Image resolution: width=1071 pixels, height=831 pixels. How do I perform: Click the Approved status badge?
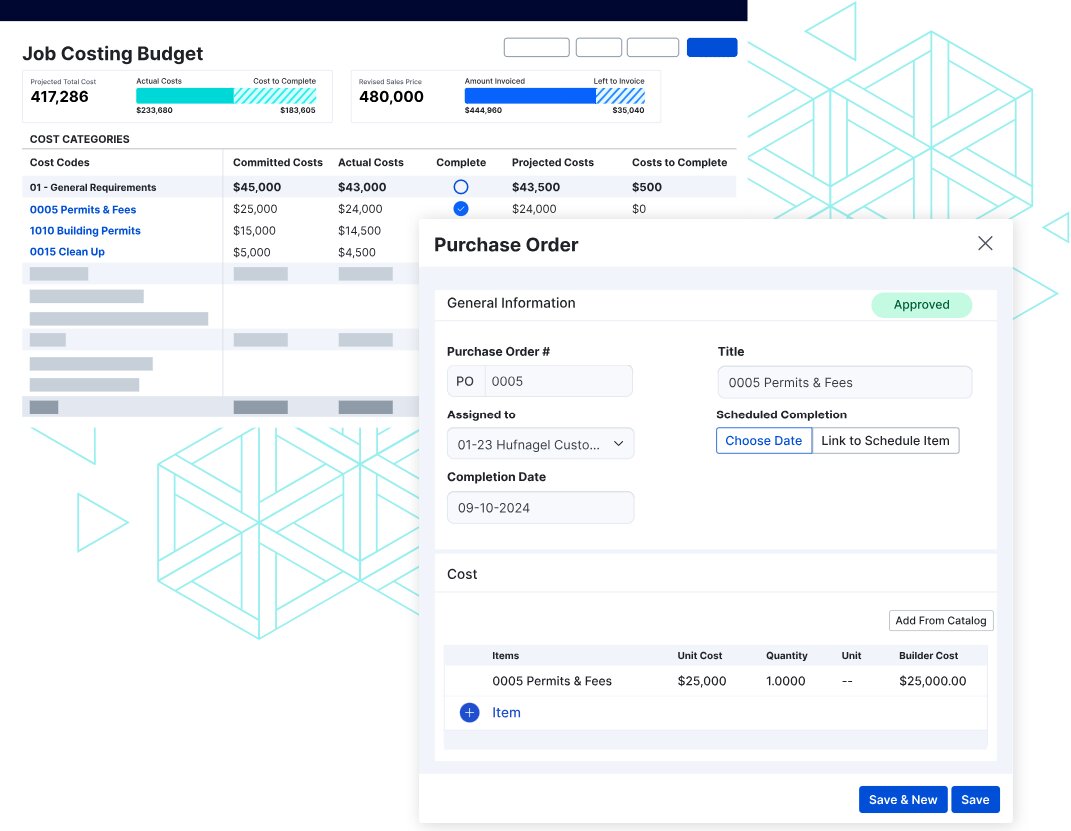[x=921, y=305]
